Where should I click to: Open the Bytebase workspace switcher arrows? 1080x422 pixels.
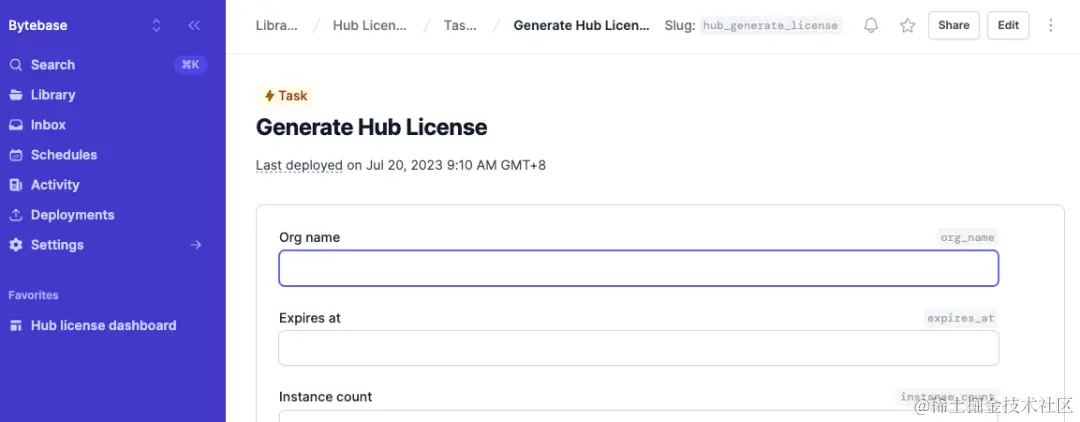[156, 25]
